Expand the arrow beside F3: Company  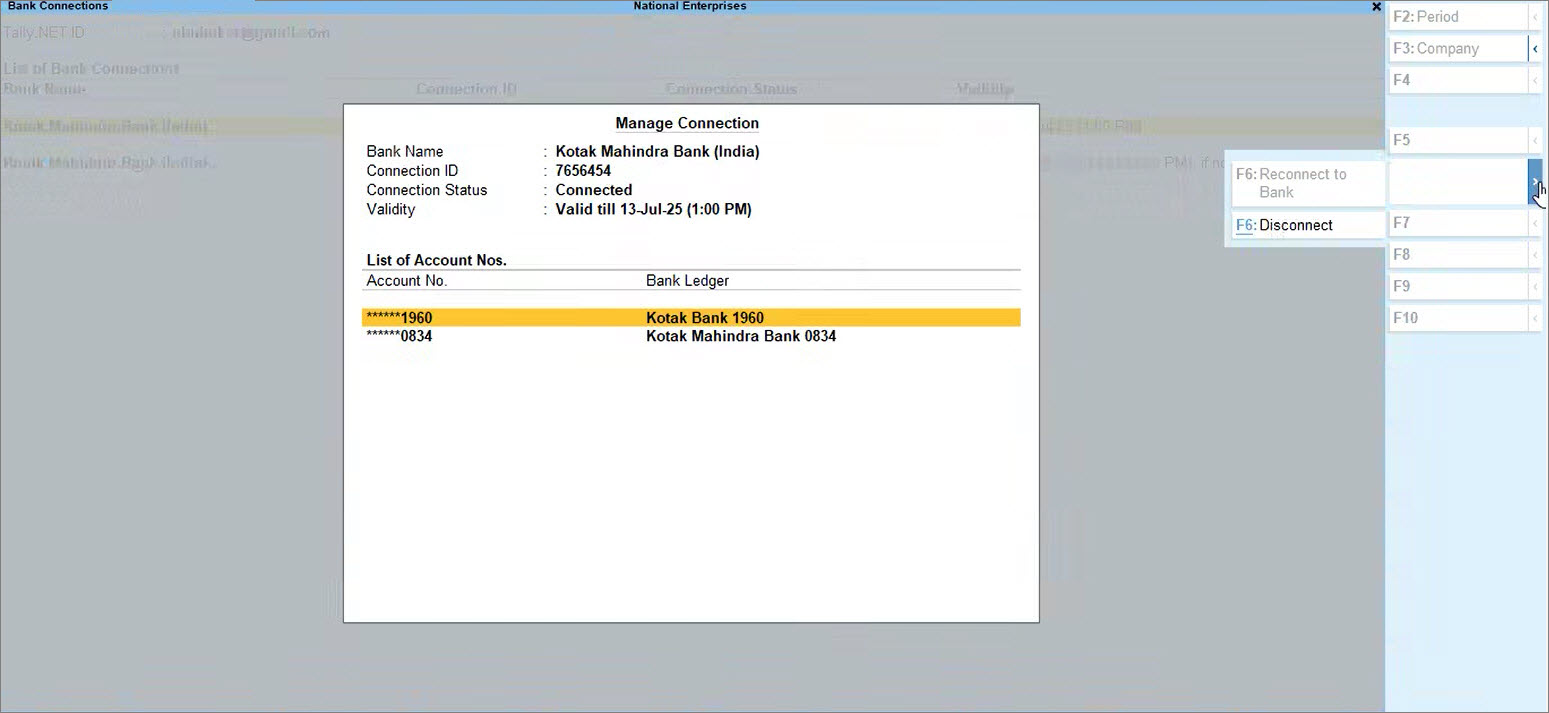click(x=1535, y=49)
